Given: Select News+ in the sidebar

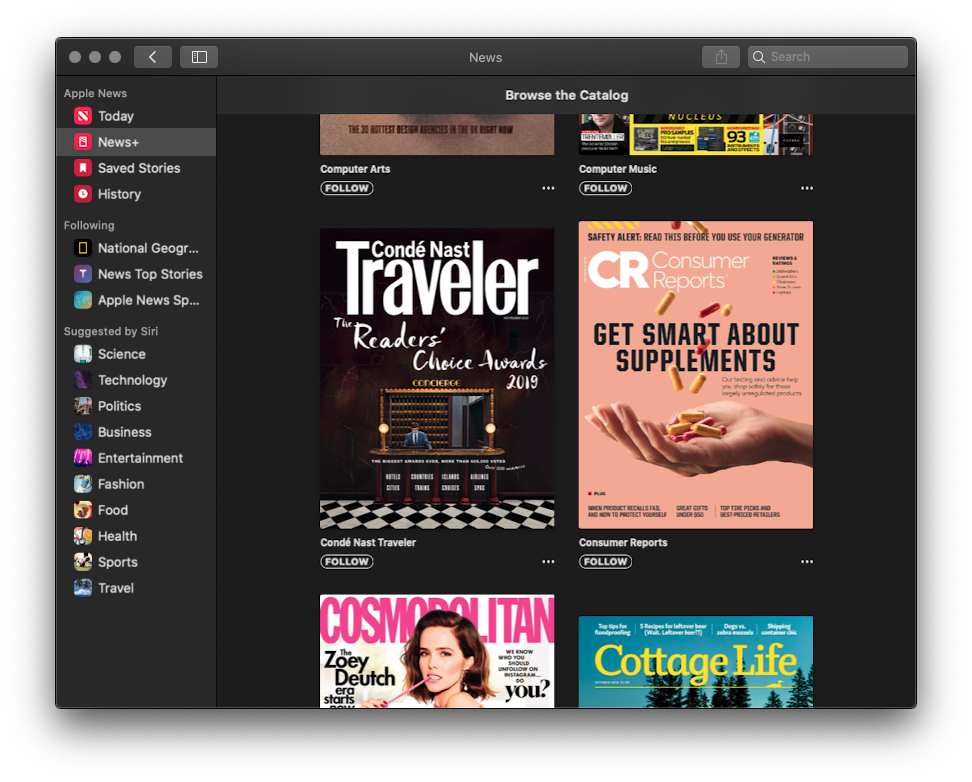Looking at the screenshot, I should pyautogui.click(x=118, y=142).
